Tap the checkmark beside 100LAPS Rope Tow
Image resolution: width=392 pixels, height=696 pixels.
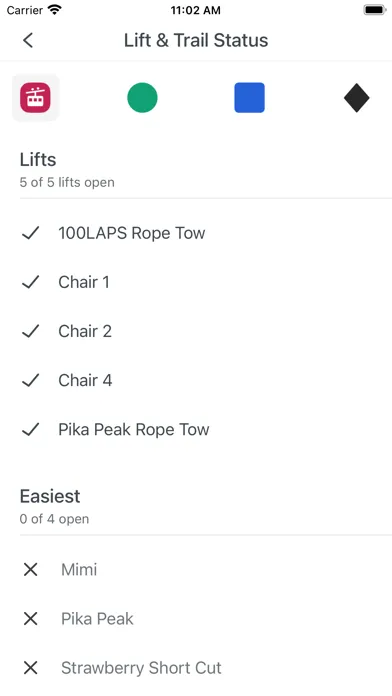click(x=30, y=233)
